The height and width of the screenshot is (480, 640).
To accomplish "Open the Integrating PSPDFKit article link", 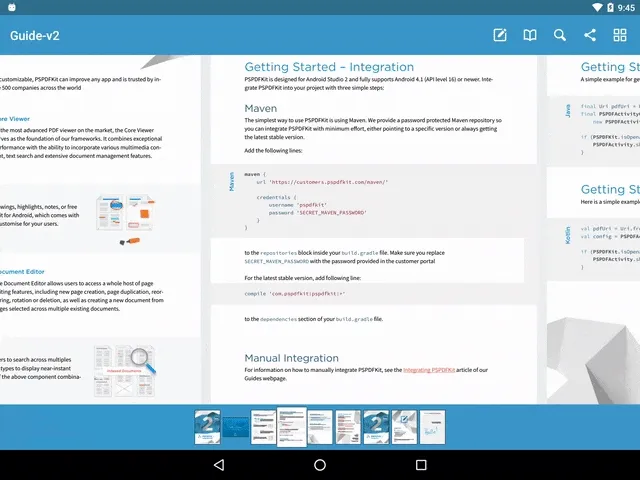I will [x=428, y=370].
